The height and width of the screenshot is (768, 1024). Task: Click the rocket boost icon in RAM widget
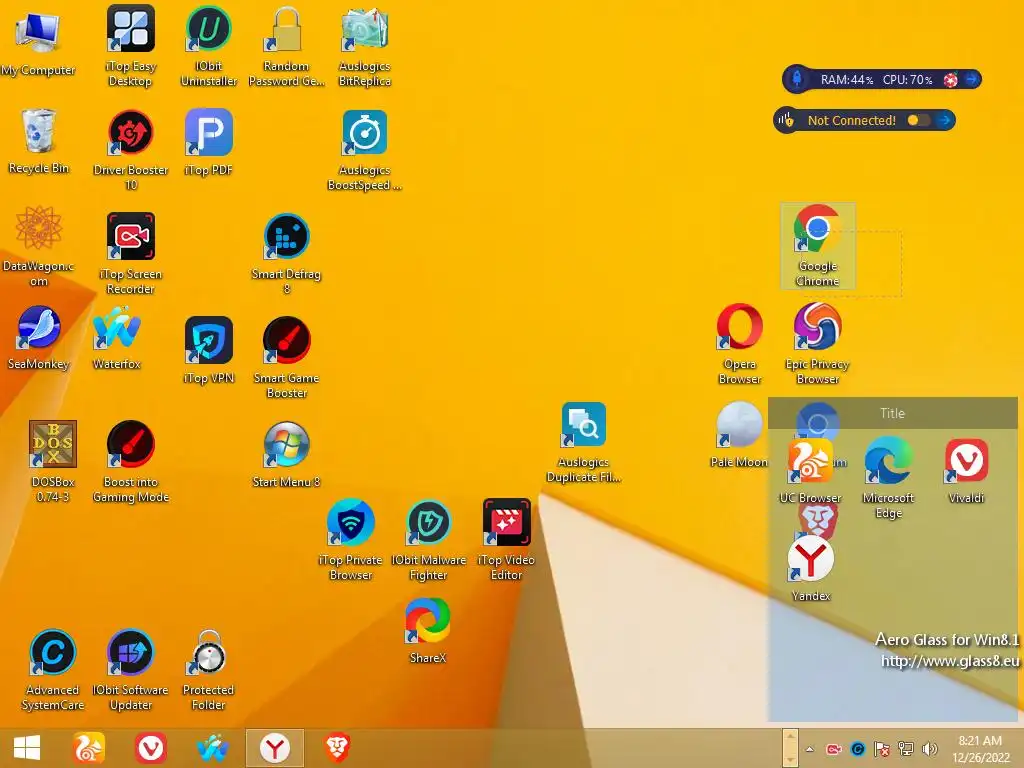click(x=798, y=79)
